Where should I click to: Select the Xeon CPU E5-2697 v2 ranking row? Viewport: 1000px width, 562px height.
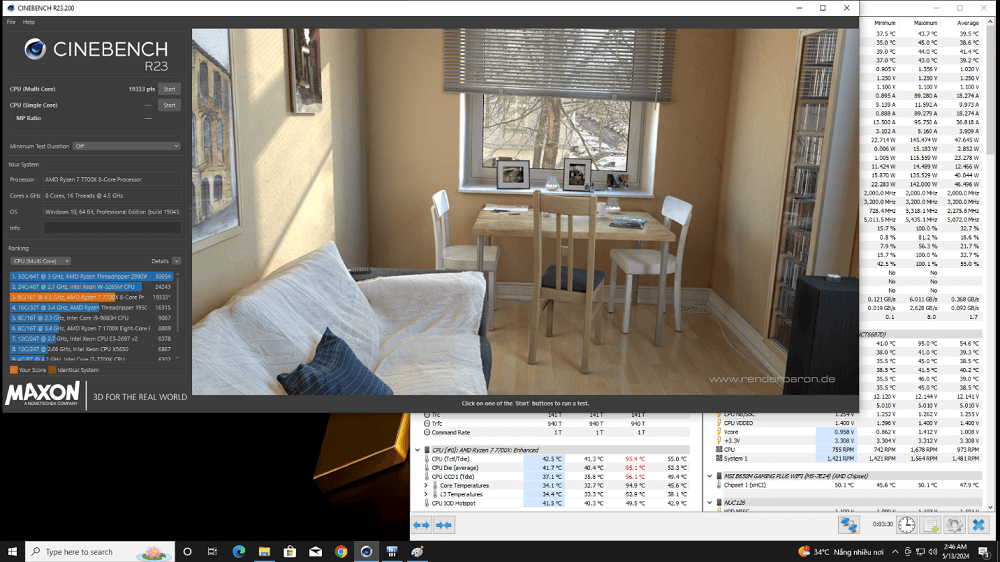coord(91,339)
